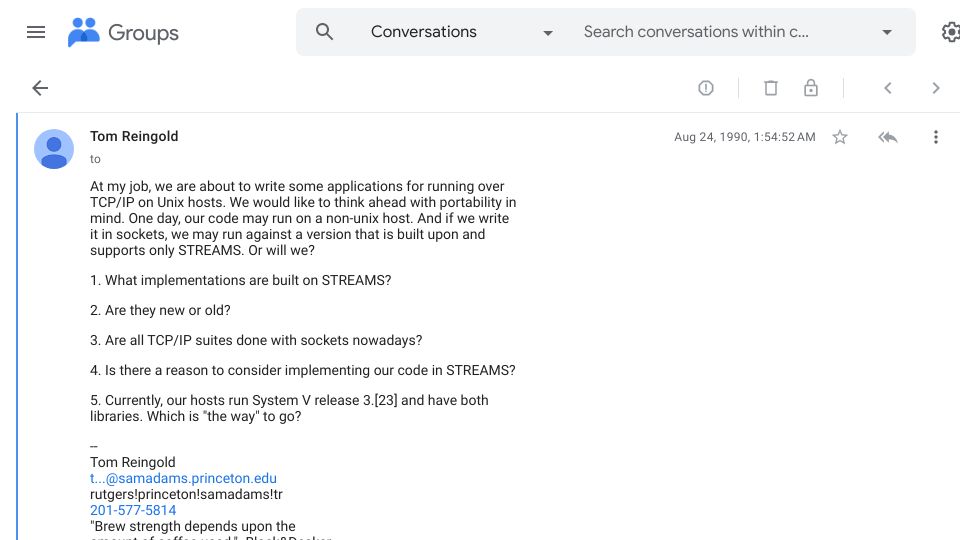Image resolution: width=960 pixels, height=540 pixels.
Task: Open more options three-dot menu
Action: tap(936, 137)
